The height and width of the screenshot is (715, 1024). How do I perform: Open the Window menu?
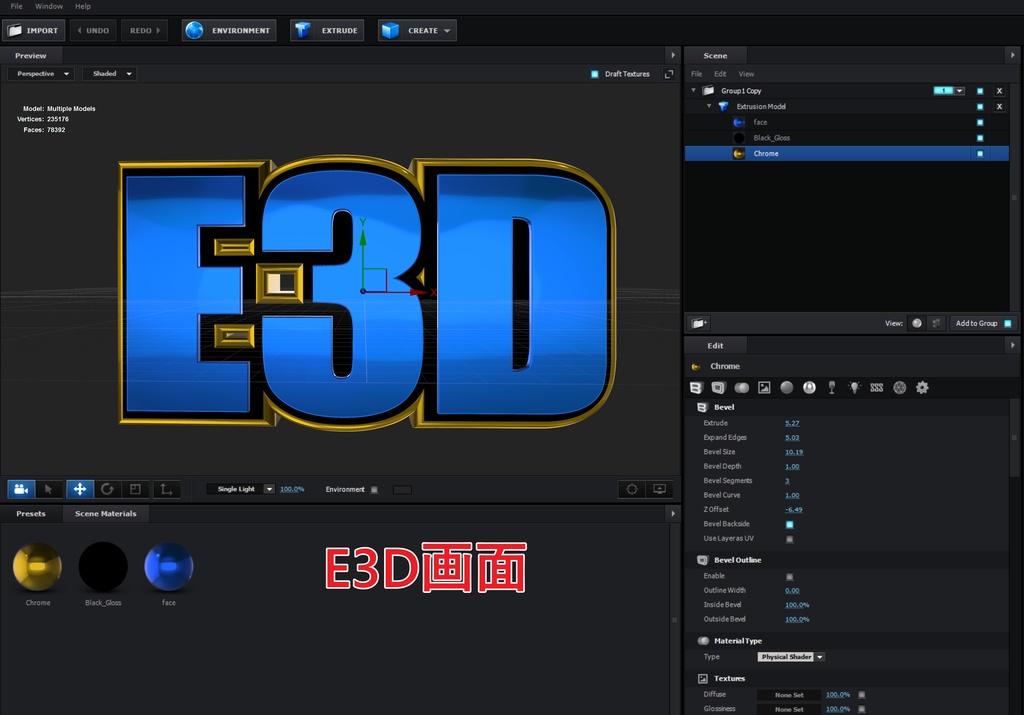48,6
